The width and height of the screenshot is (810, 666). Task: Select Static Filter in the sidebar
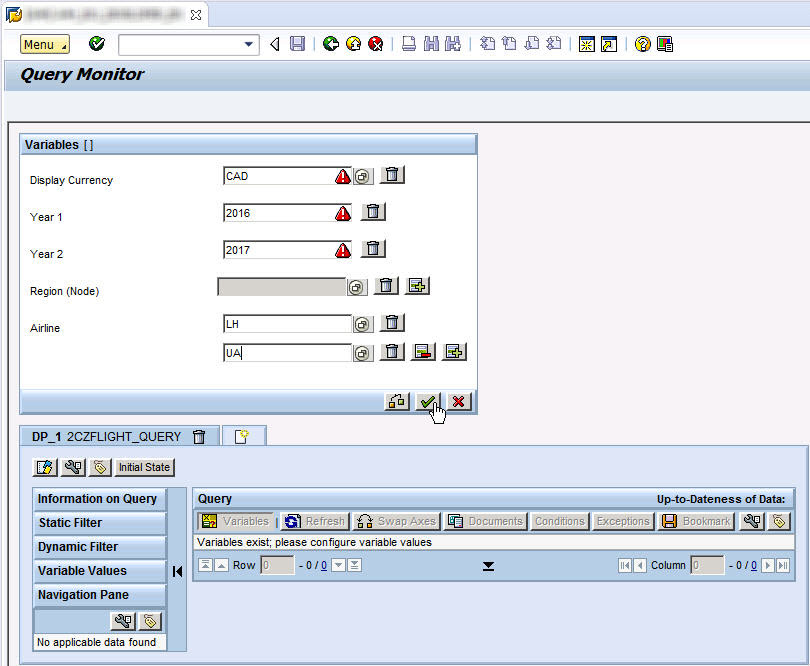pyautogui.click(x=99, y=522)
